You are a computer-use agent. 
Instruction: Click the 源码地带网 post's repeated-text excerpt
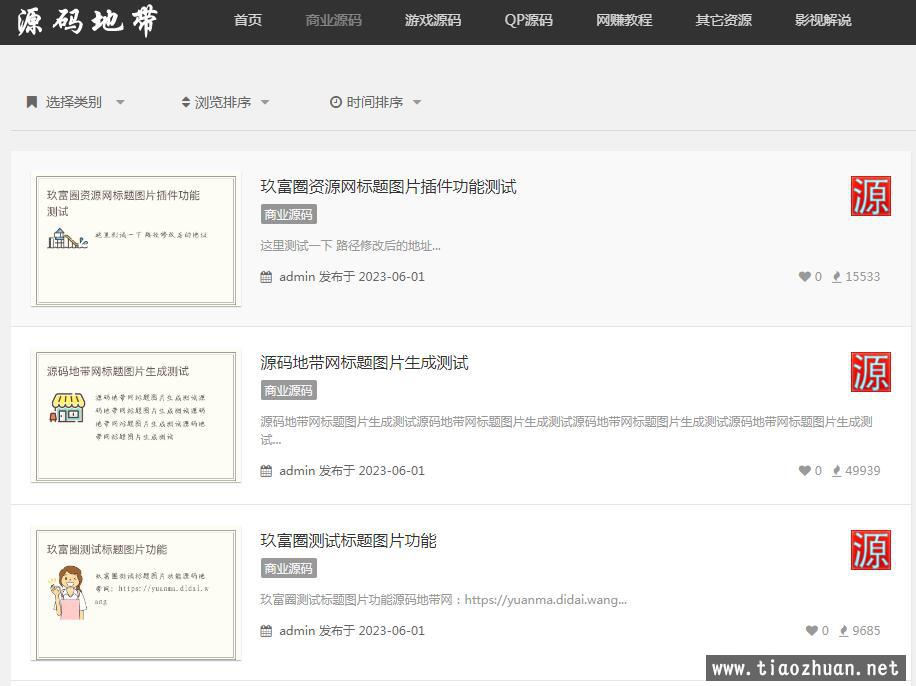click(x=566, y=431)
